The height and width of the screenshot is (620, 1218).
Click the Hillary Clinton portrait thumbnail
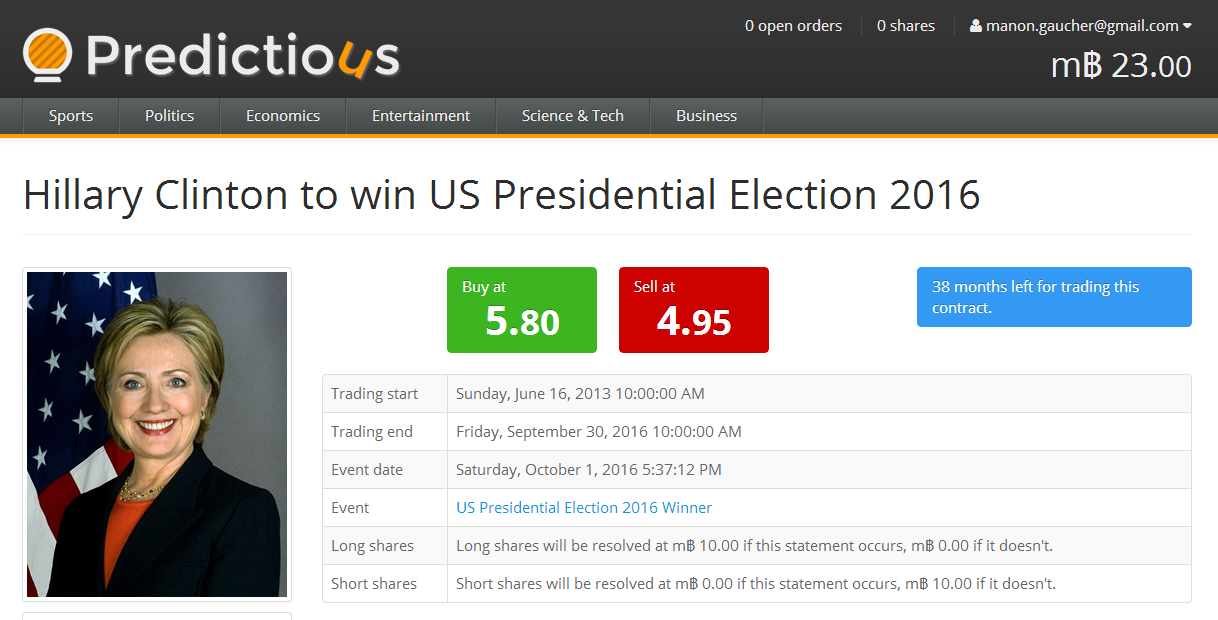tap(157, 435)
